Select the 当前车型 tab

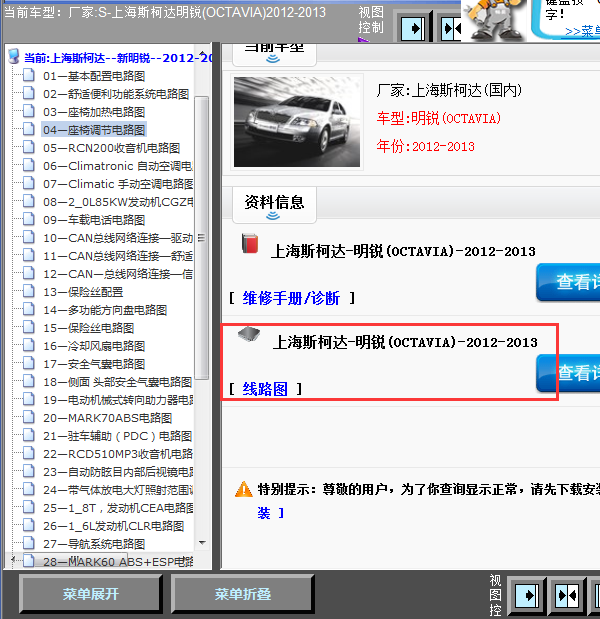[x=274, y=54]
